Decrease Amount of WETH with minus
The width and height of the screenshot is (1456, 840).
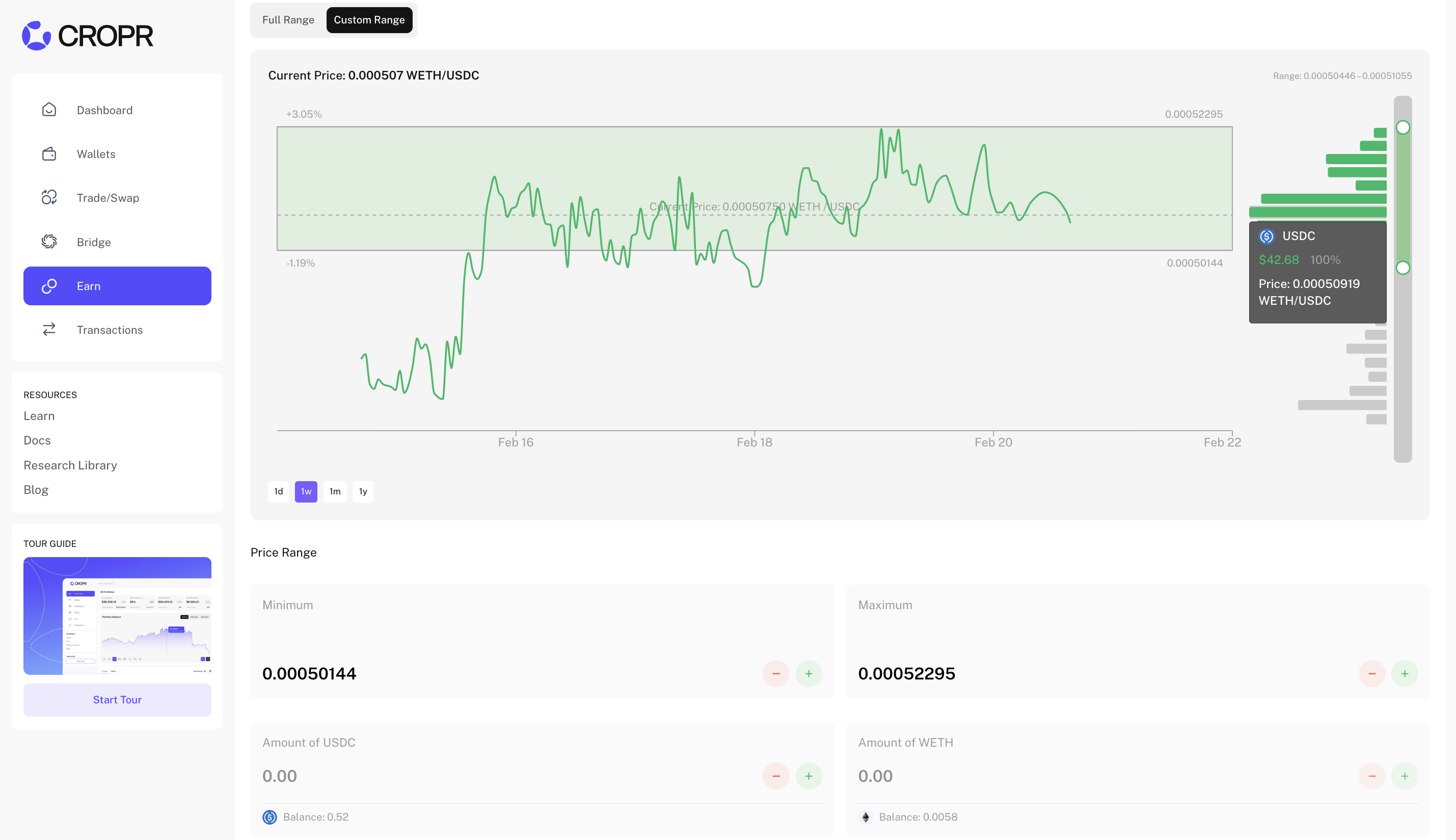tap(1372, 776)
